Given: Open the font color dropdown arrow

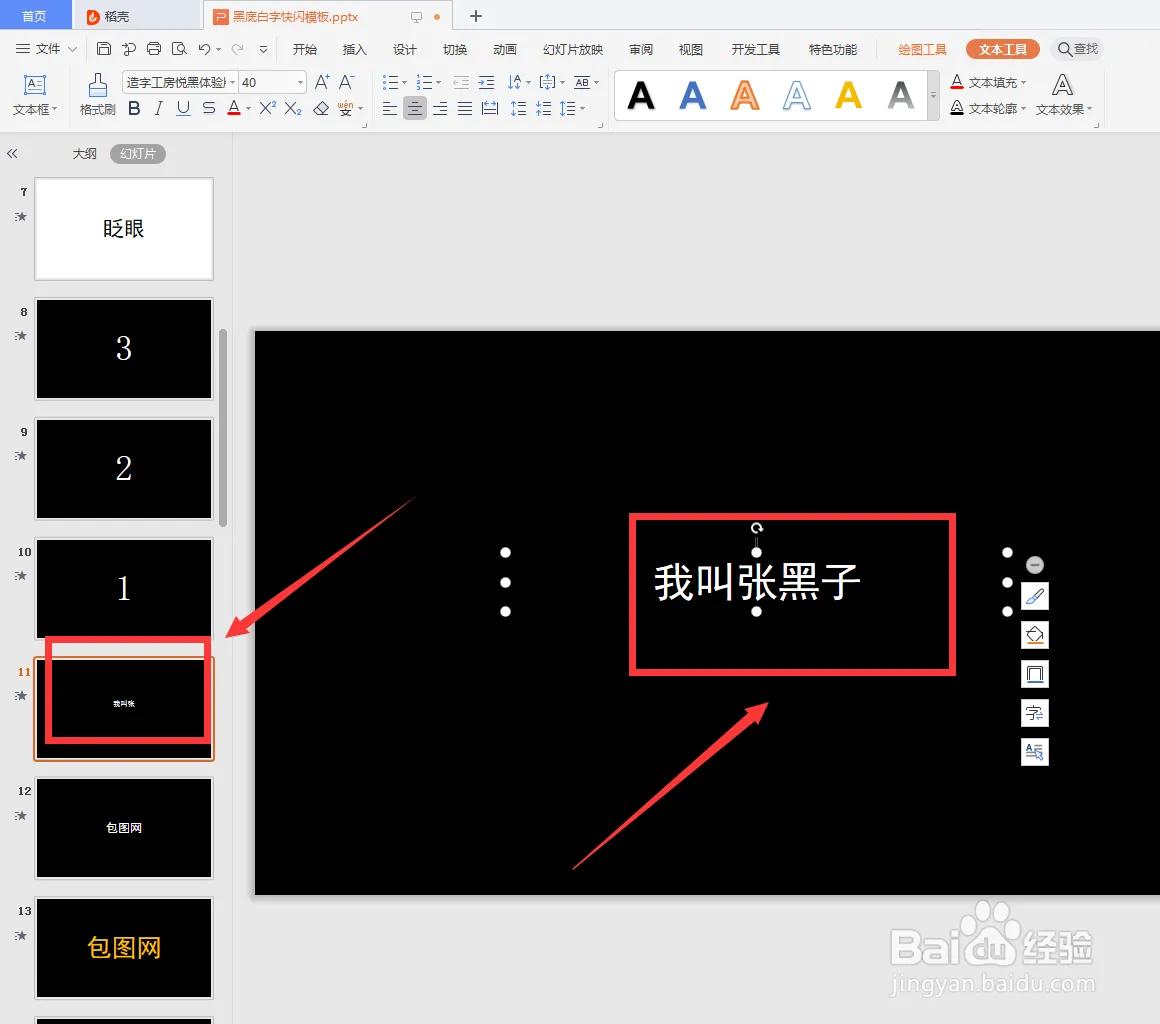Looking at the screenshot, I should tap(249, 109).
